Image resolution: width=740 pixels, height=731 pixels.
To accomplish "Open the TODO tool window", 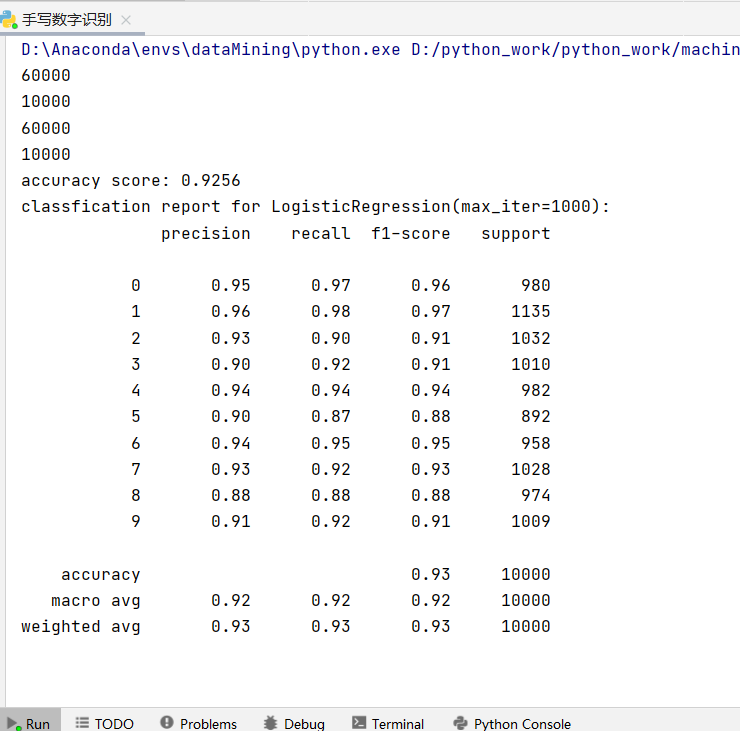I will coord(105,723).
